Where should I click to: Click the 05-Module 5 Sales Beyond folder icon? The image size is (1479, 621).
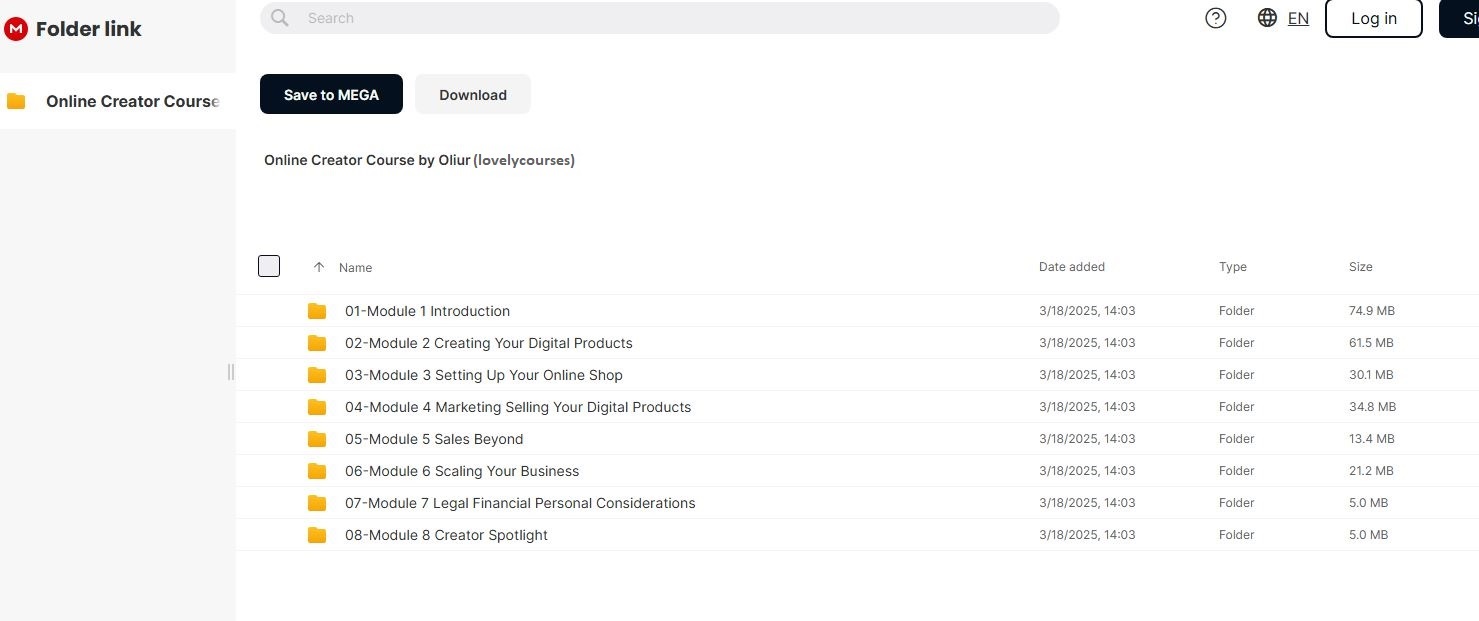(317, 439)
